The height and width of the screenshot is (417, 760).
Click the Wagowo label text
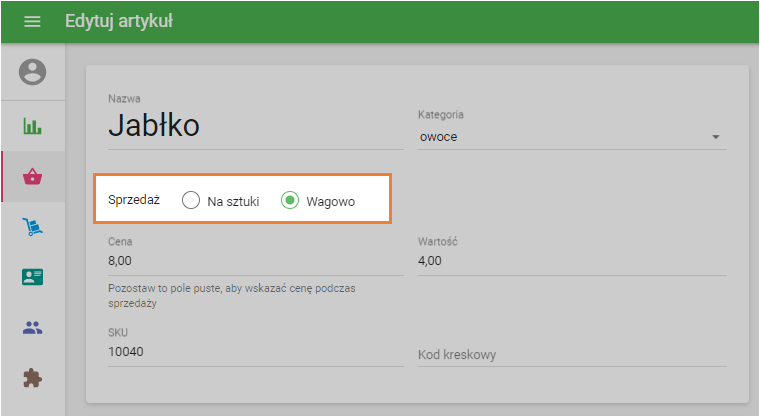331,202
